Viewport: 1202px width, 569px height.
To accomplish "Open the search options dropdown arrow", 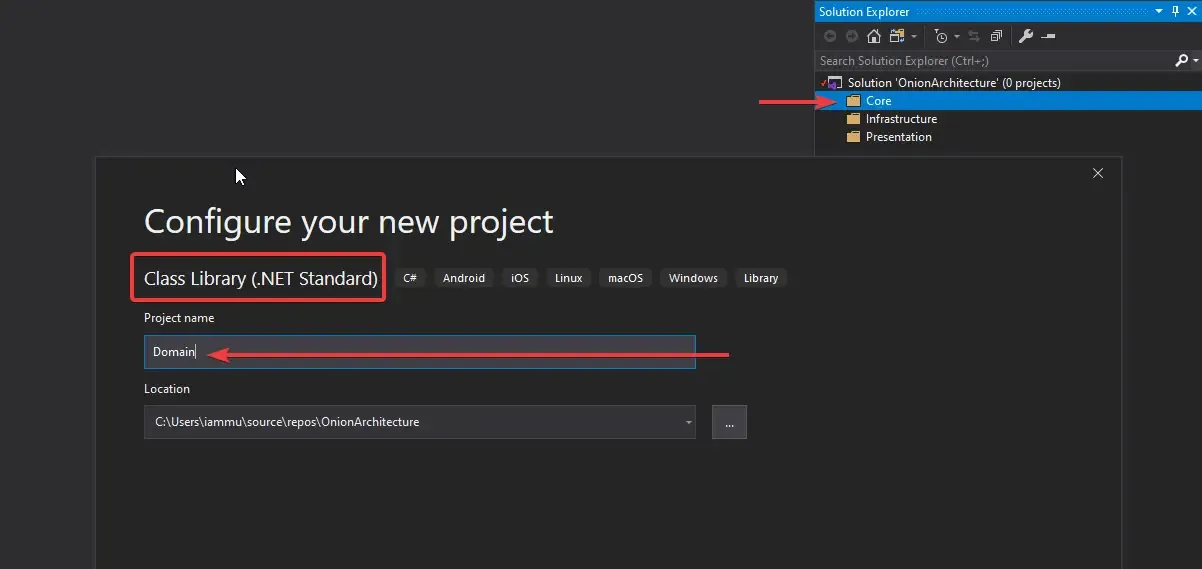I will [1196, 61].
